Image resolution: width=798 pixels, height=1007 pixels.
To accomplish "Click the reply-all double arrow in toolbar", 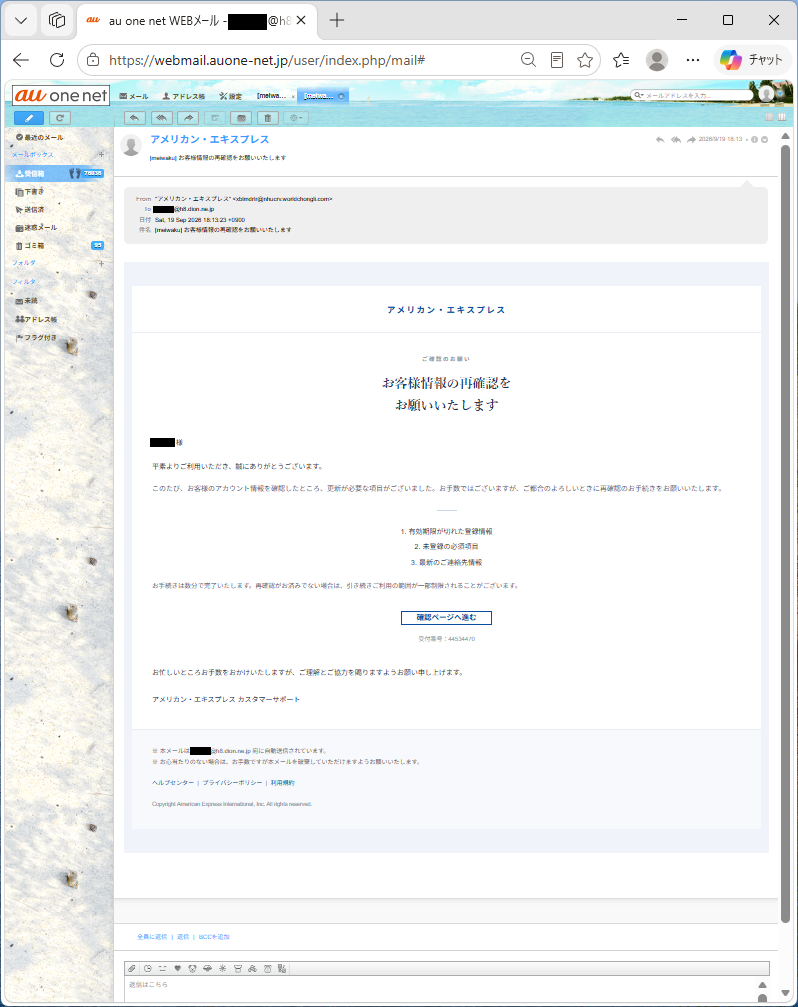I will click(162, 118).
